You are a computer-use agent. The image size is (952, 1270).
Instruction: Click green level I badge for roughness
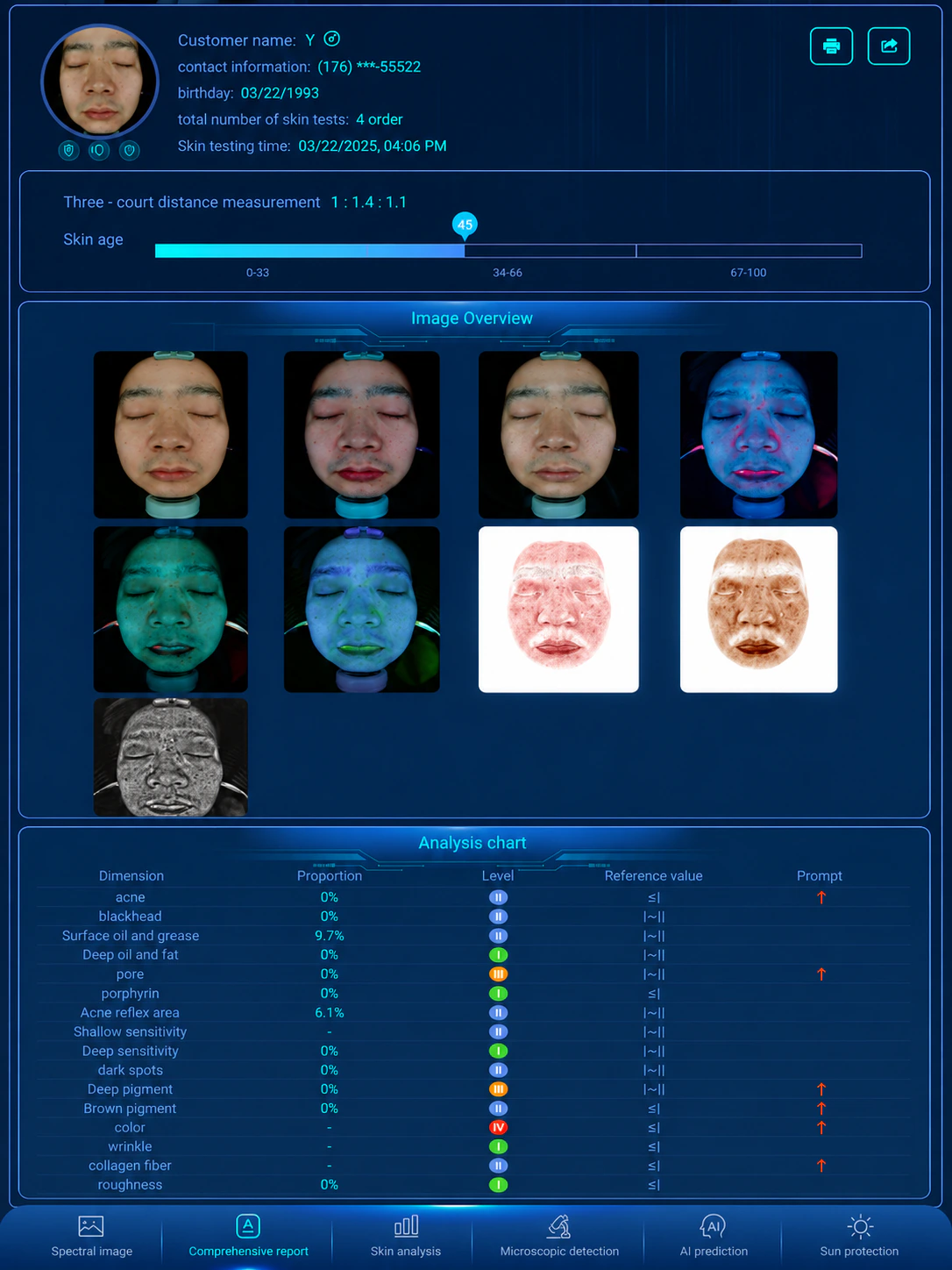tap(498, 1185)
